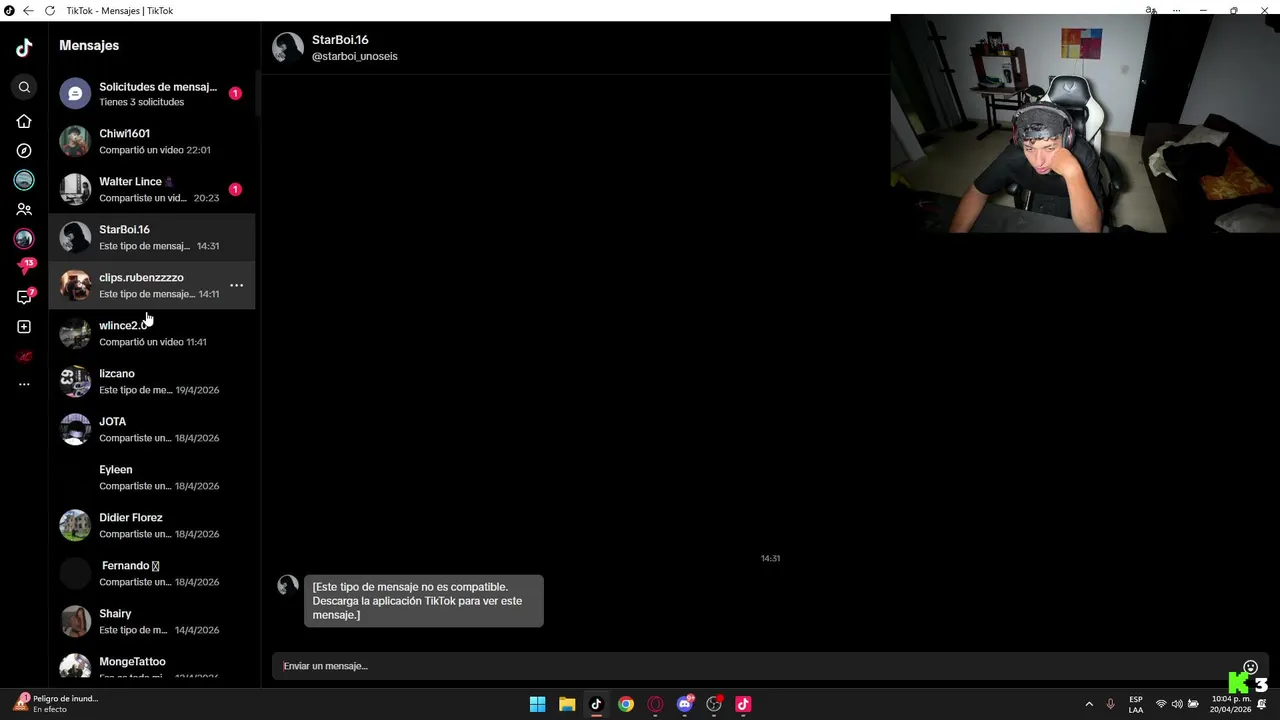Image resolution: width=1280 pixels, height=720 pixels.
Task: Open the Fernando conversation
Action: click(x=152, y=573)
